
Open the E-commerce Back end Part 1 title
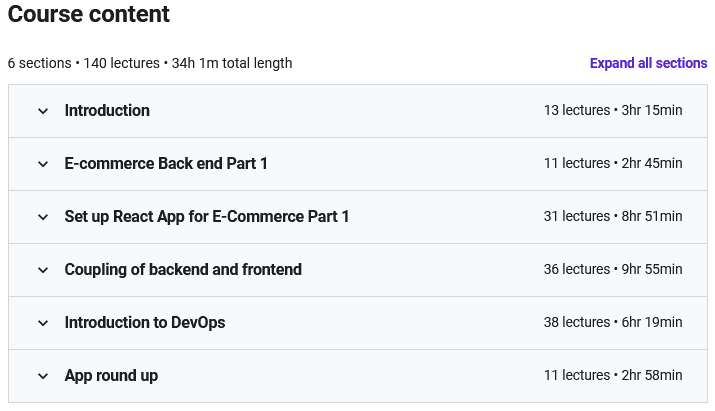tap(166, 164)
